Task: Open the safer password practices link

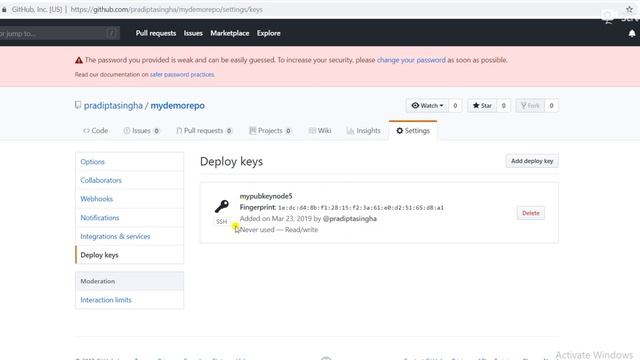Action: pyautogui.click(x=182, y=75)
